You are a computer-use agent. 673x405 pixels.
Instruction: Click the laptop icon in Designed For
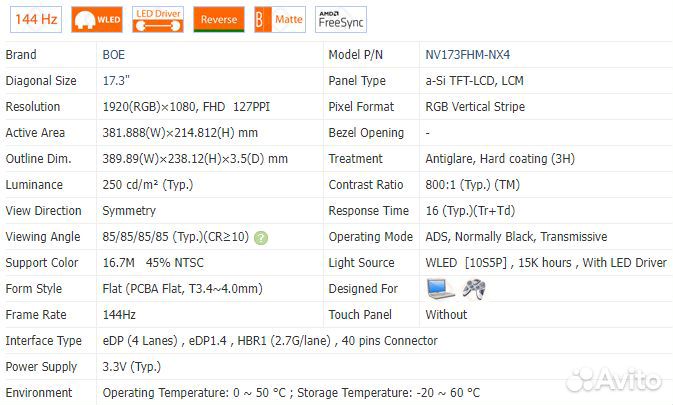coord(440,289)
